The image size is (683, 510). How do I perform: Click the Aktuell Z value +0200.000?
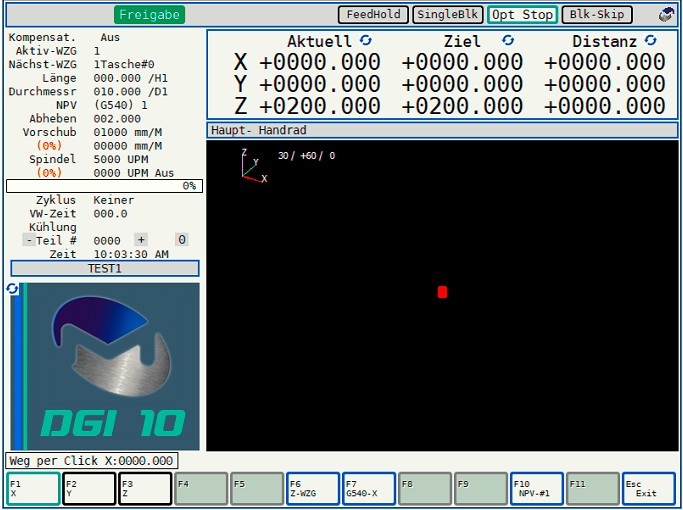point(320,106)
